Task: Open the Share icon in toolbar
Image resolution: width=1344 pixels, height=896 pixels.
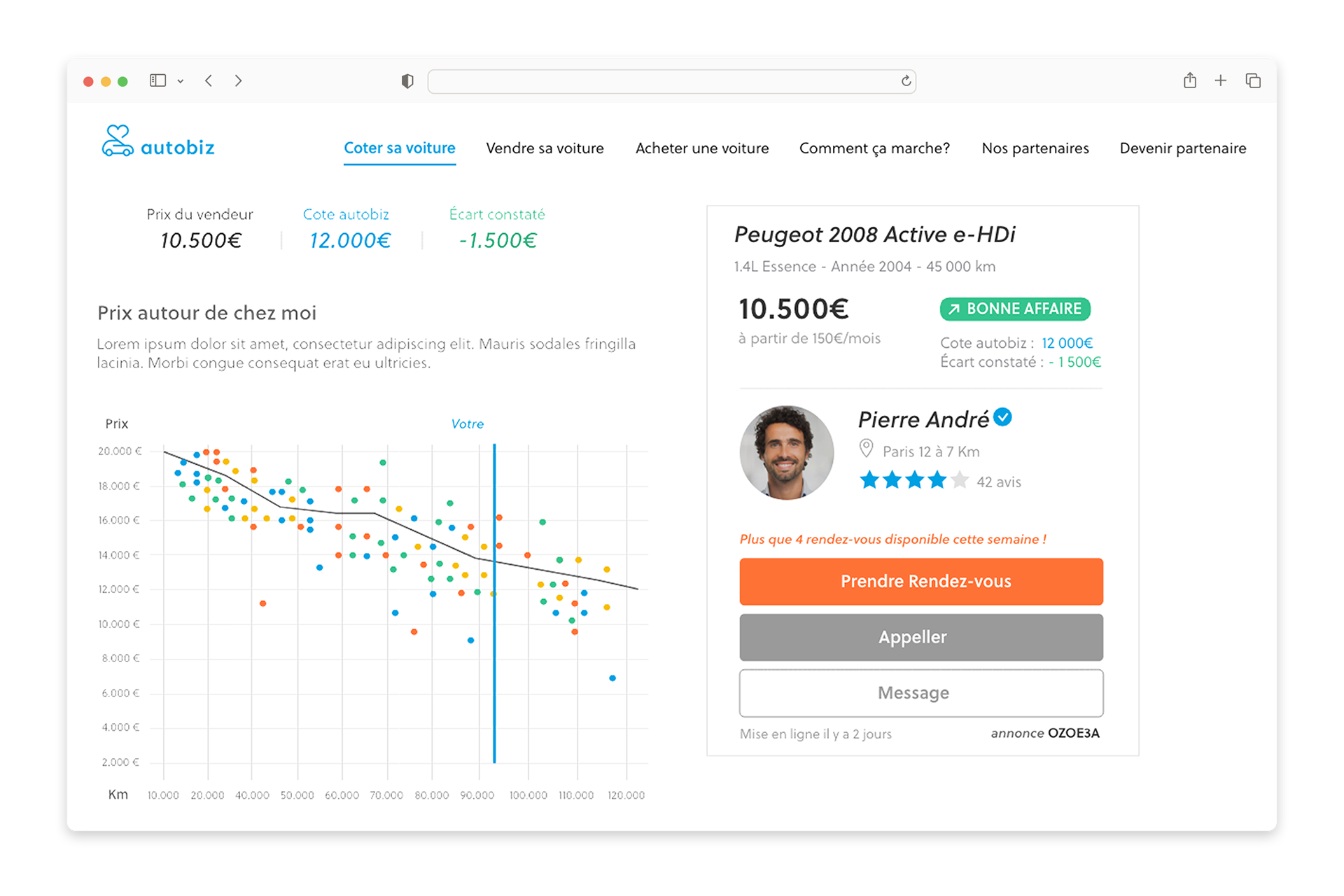Action: click(1190, 80)
